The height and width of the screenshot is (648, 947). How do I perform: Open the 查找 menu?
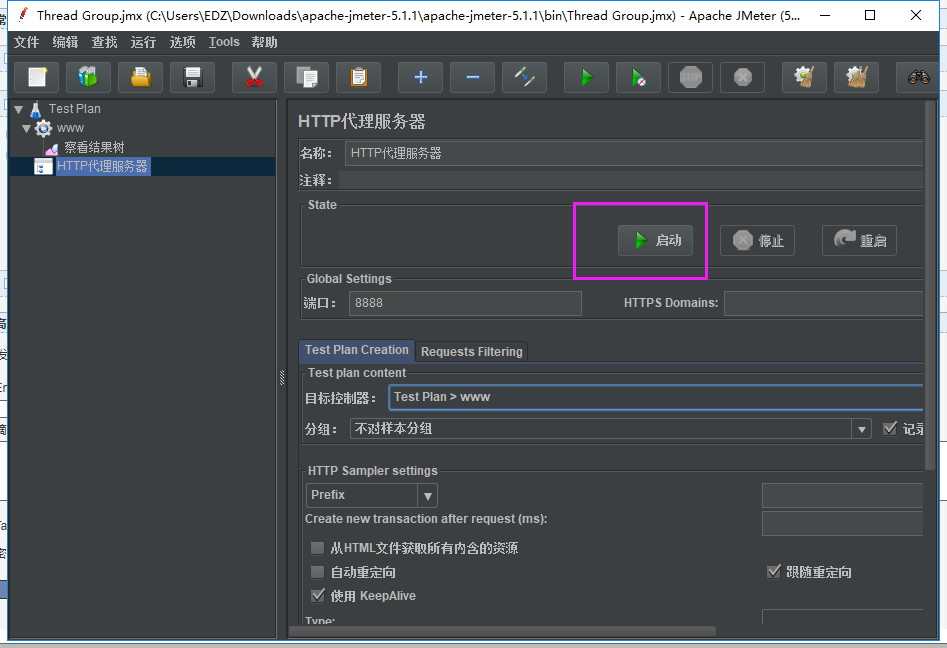point(104,42)
